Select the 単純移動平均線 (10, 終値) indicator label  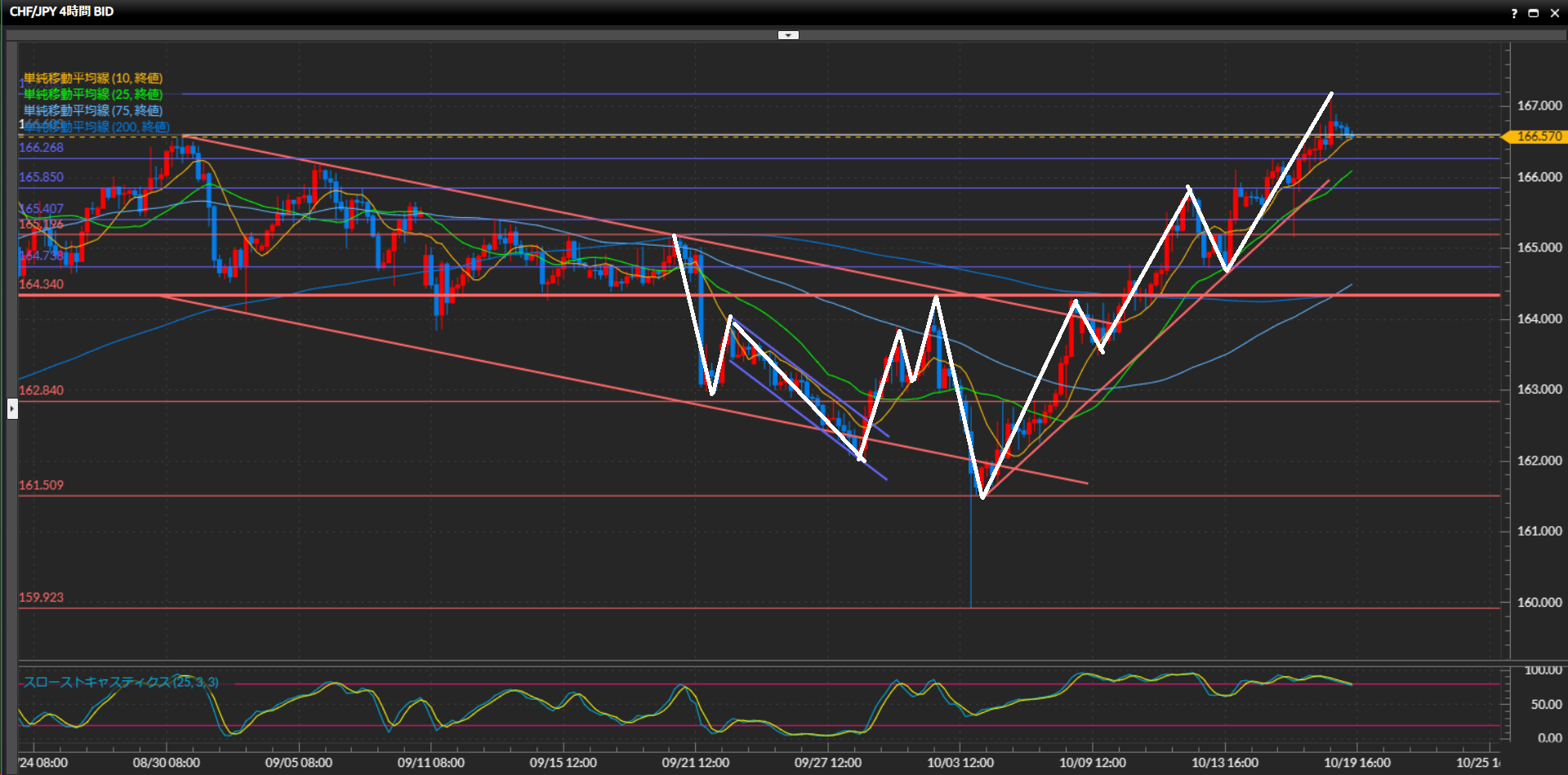pyautogui.click(x=92, y=78)
